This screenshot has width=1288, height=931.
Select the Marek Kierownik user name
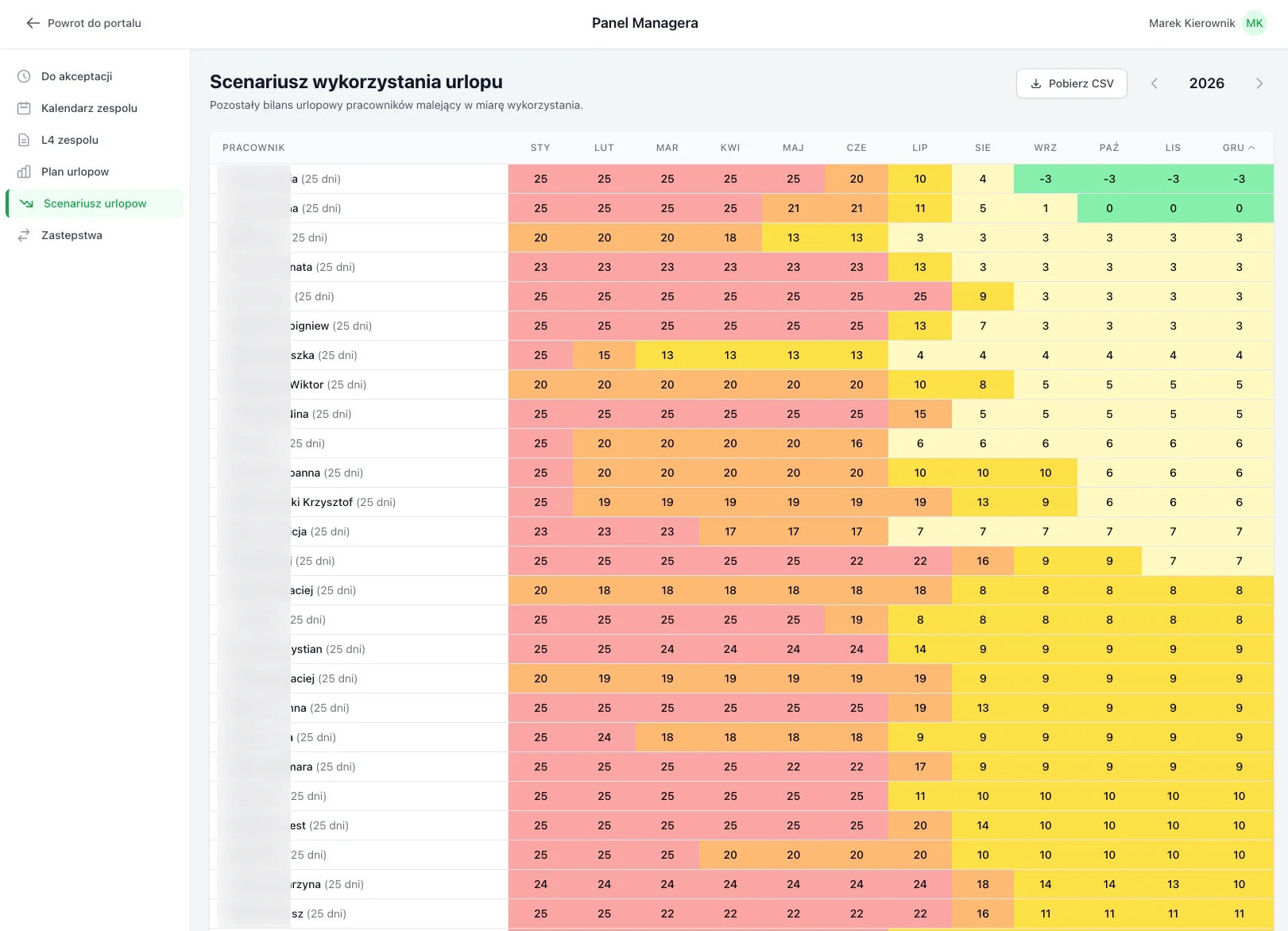tap(1191, 23)
